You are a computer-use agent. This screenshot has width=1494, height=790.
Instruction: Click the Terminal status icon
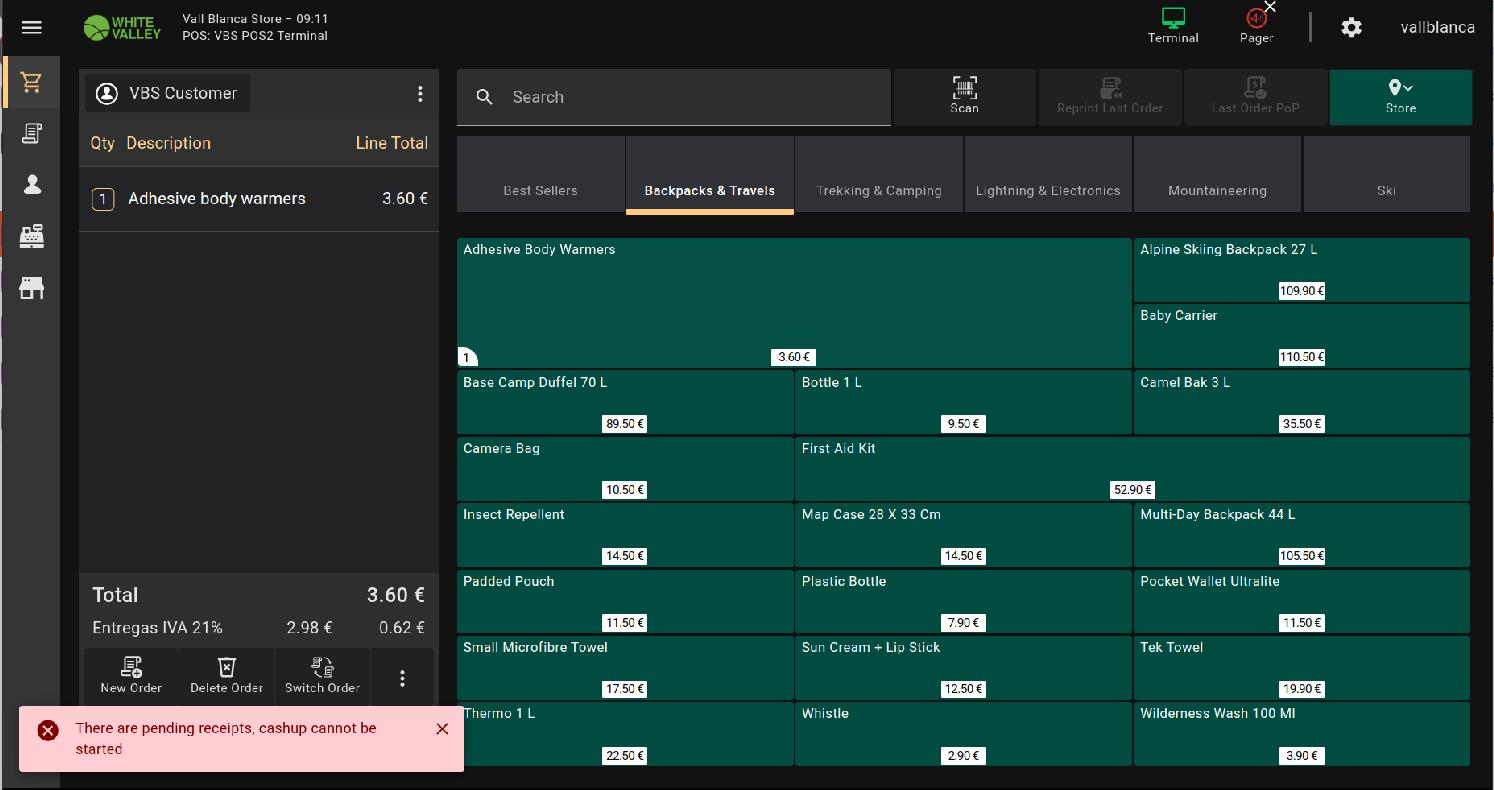(x=1173, y=26)
